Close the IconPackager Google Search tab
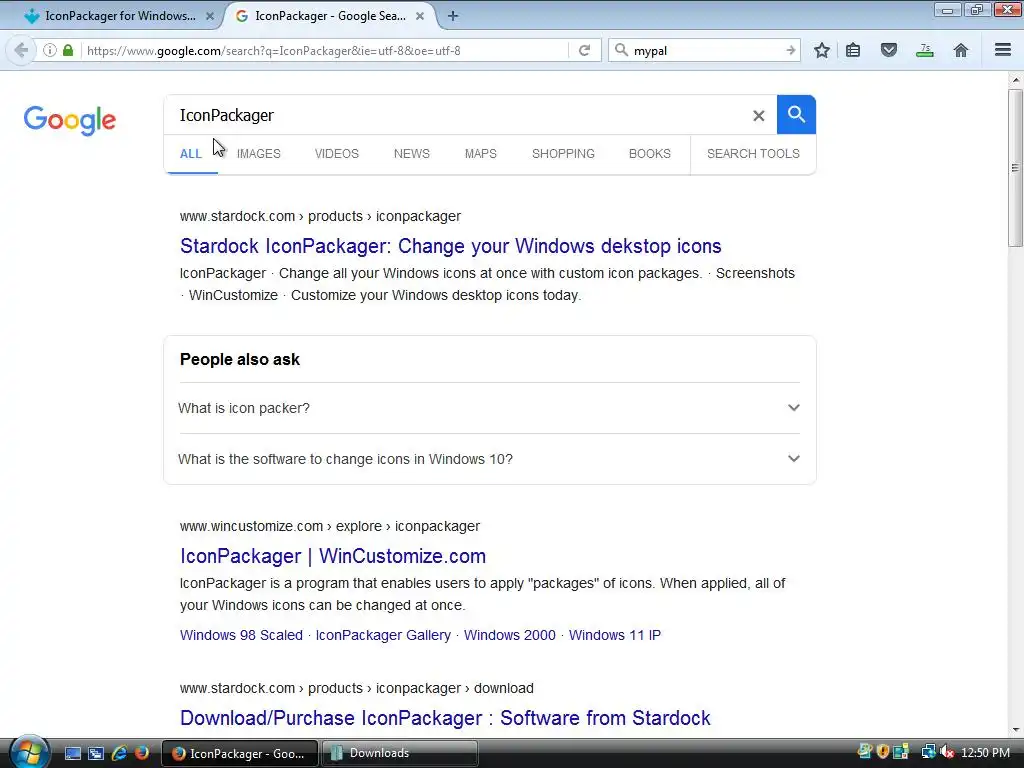Image resolution: width=1024 pixels, height=768 pixels. [420, 16]
